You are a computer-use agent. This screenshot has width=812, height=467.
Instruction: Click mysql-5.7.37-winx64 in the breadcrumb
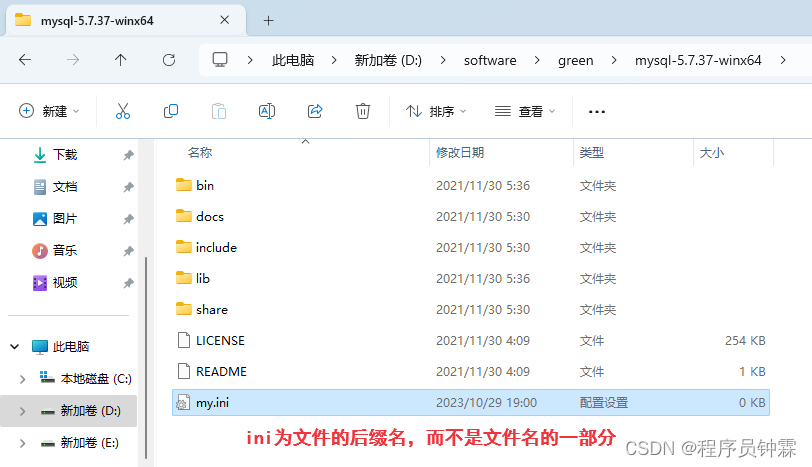pyautogui.click(x=698, y=61)
